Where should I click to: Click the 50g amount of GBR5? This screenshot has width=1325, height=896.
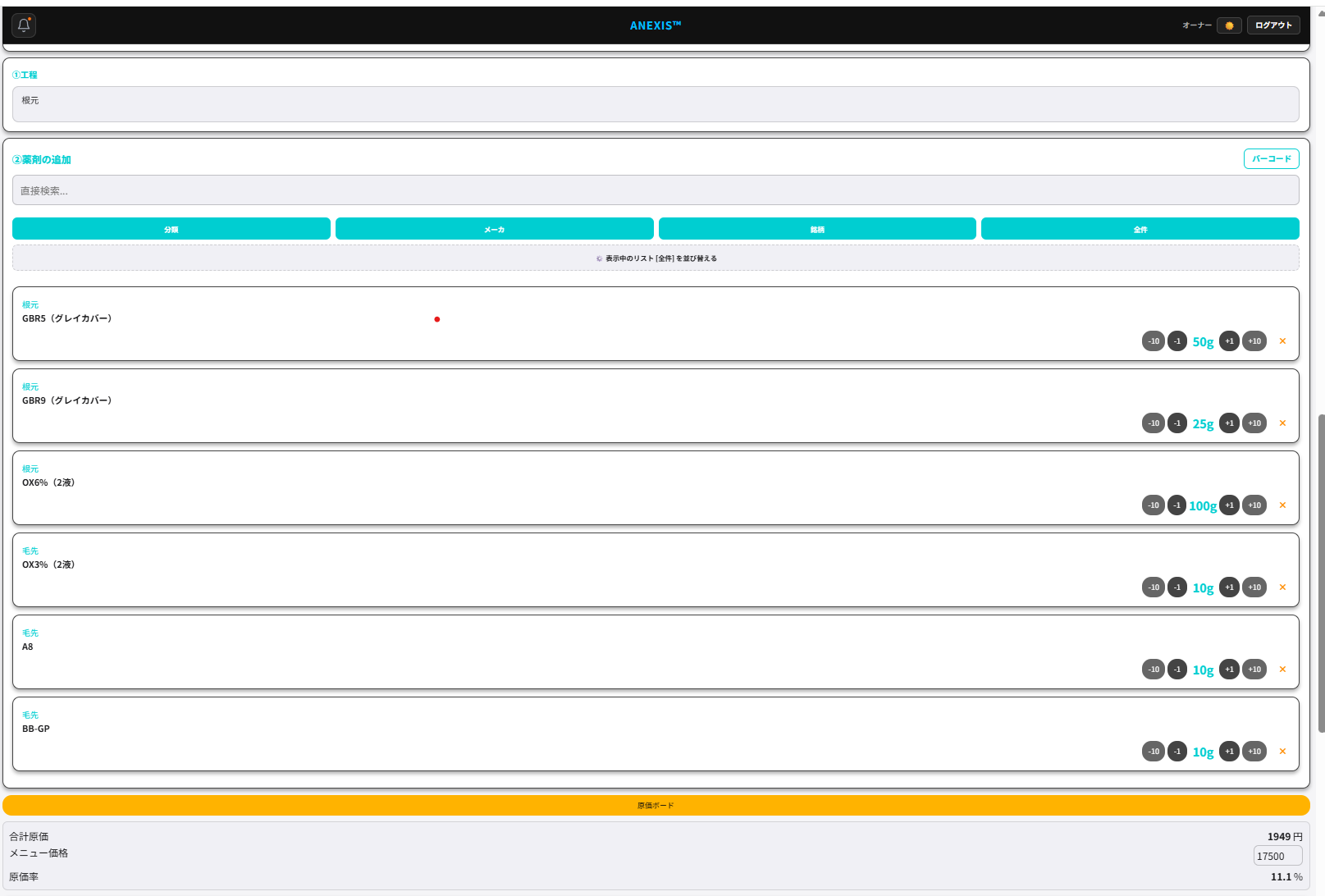point(1203,342)
